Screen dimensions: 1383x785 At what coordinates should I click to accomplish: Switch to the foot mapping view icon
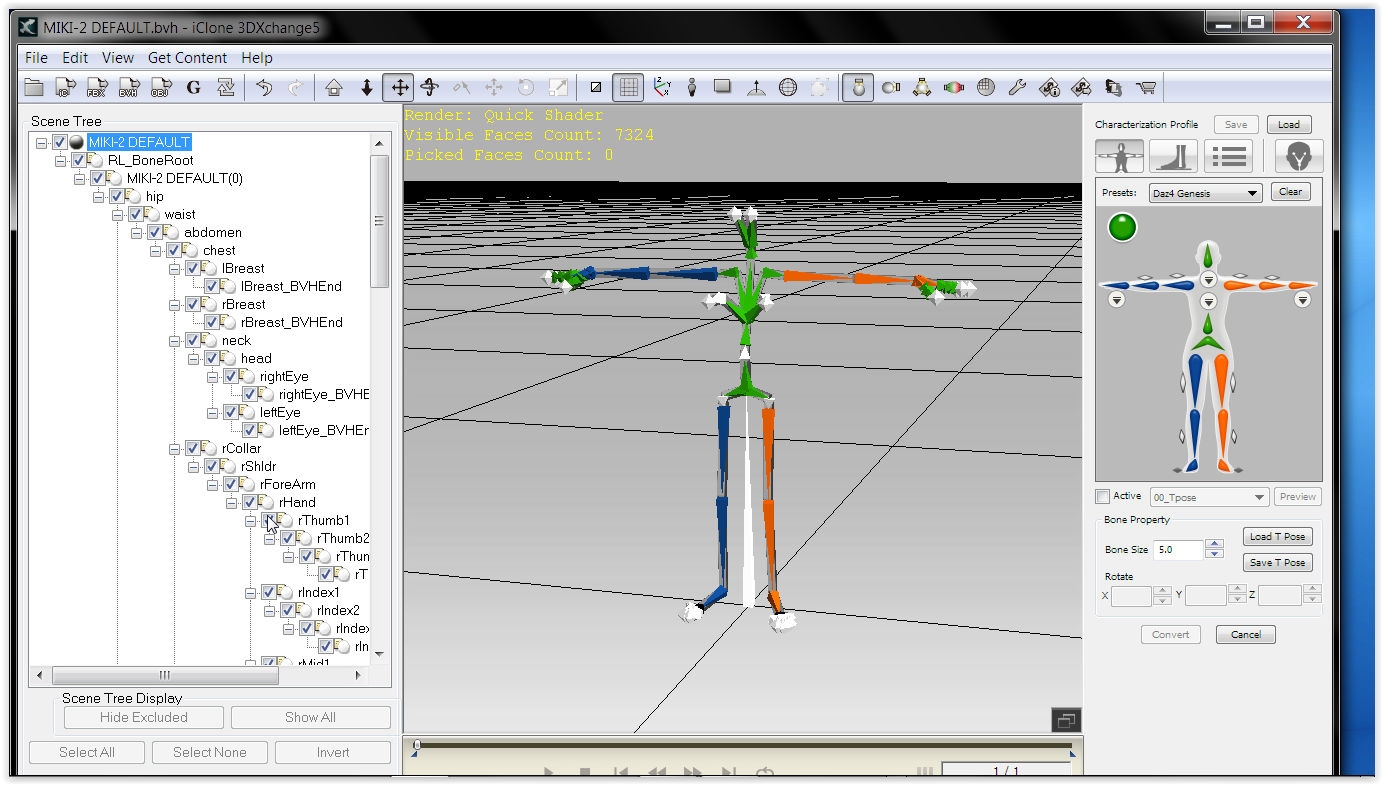coord(1173,156)
